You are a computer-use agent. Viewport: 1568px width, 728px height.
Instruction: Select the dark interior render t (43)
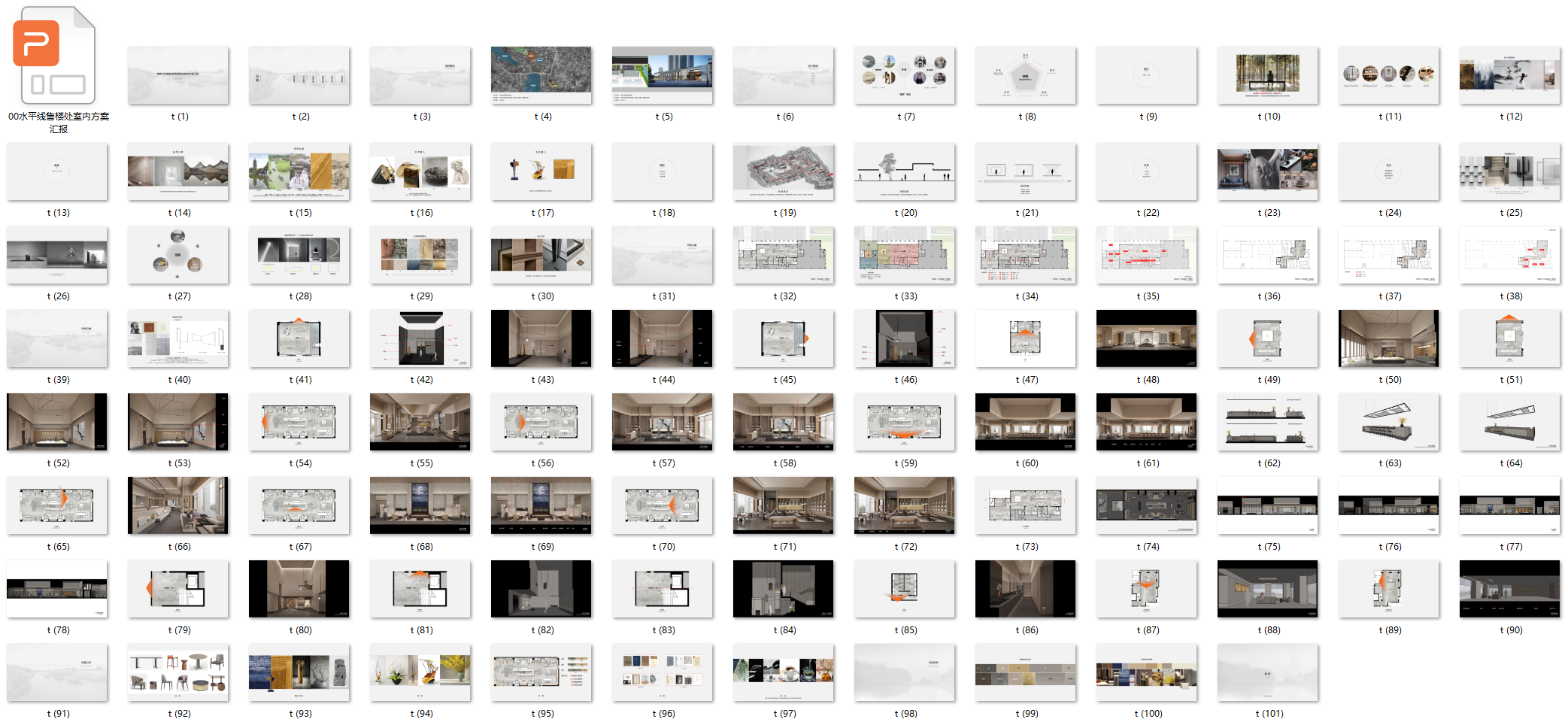(x=541, y=338)
